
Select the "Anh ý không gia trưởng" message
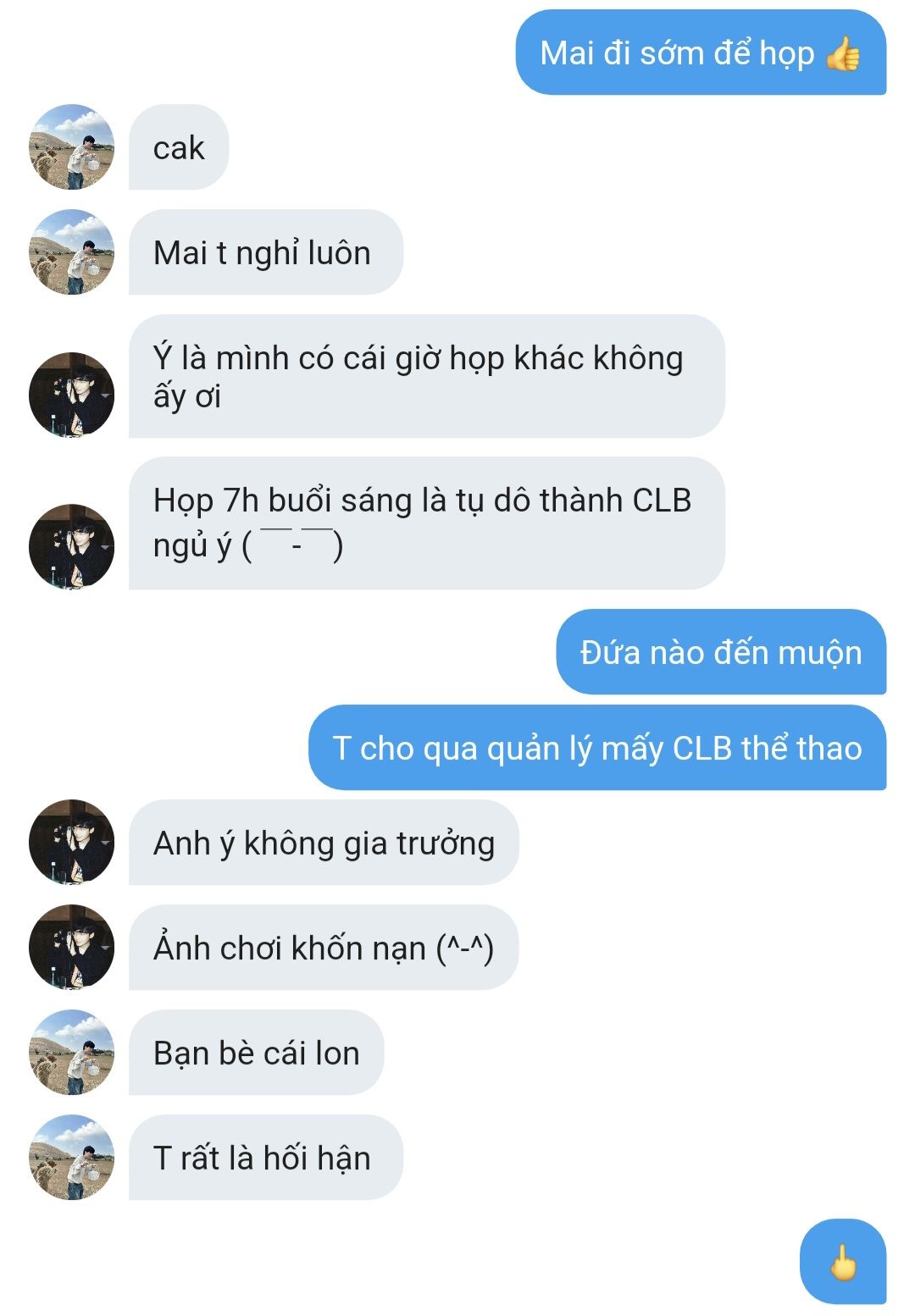tap(324, 843)
